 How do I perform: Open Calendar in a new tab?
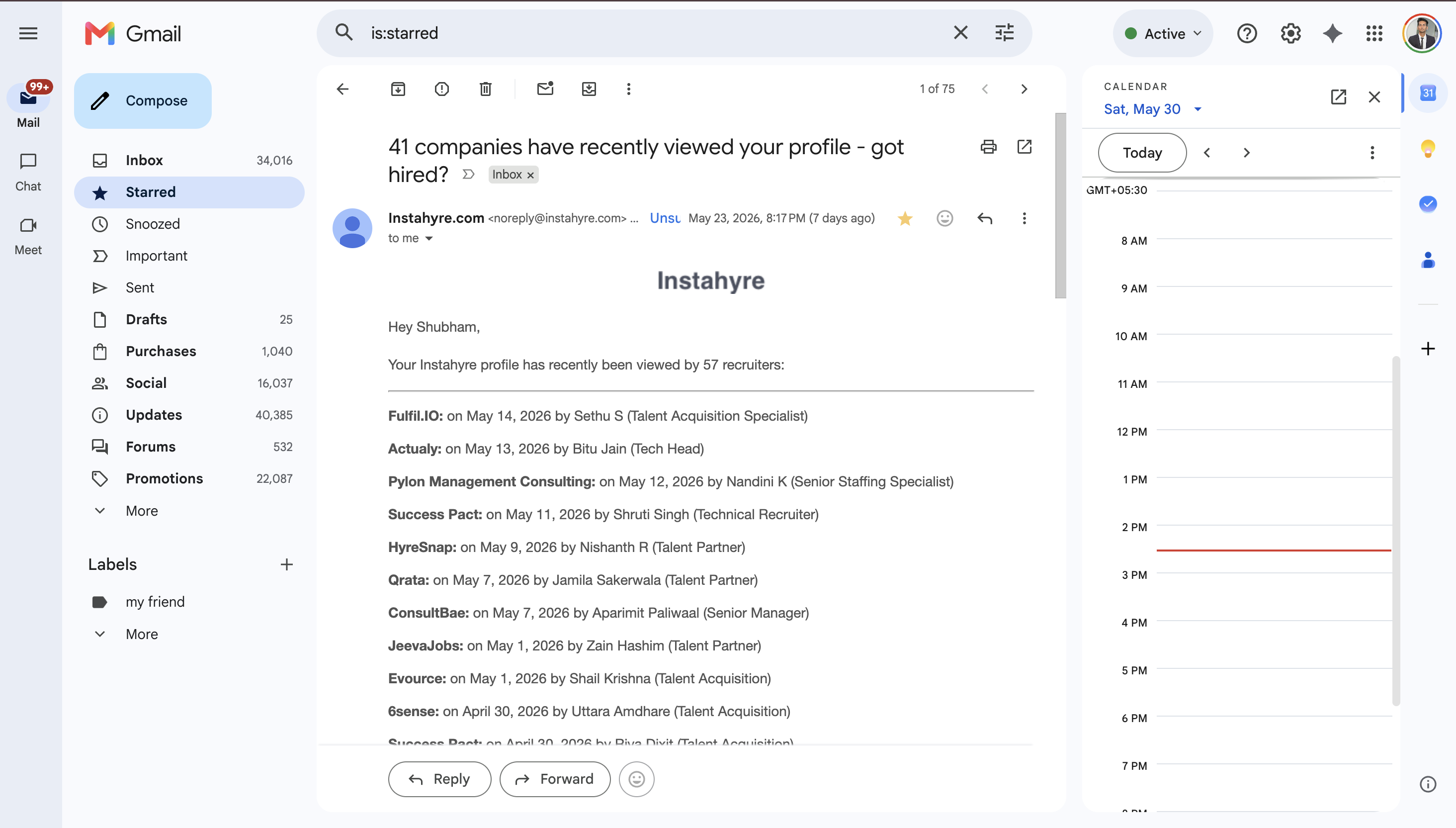tap(1338, 96)
